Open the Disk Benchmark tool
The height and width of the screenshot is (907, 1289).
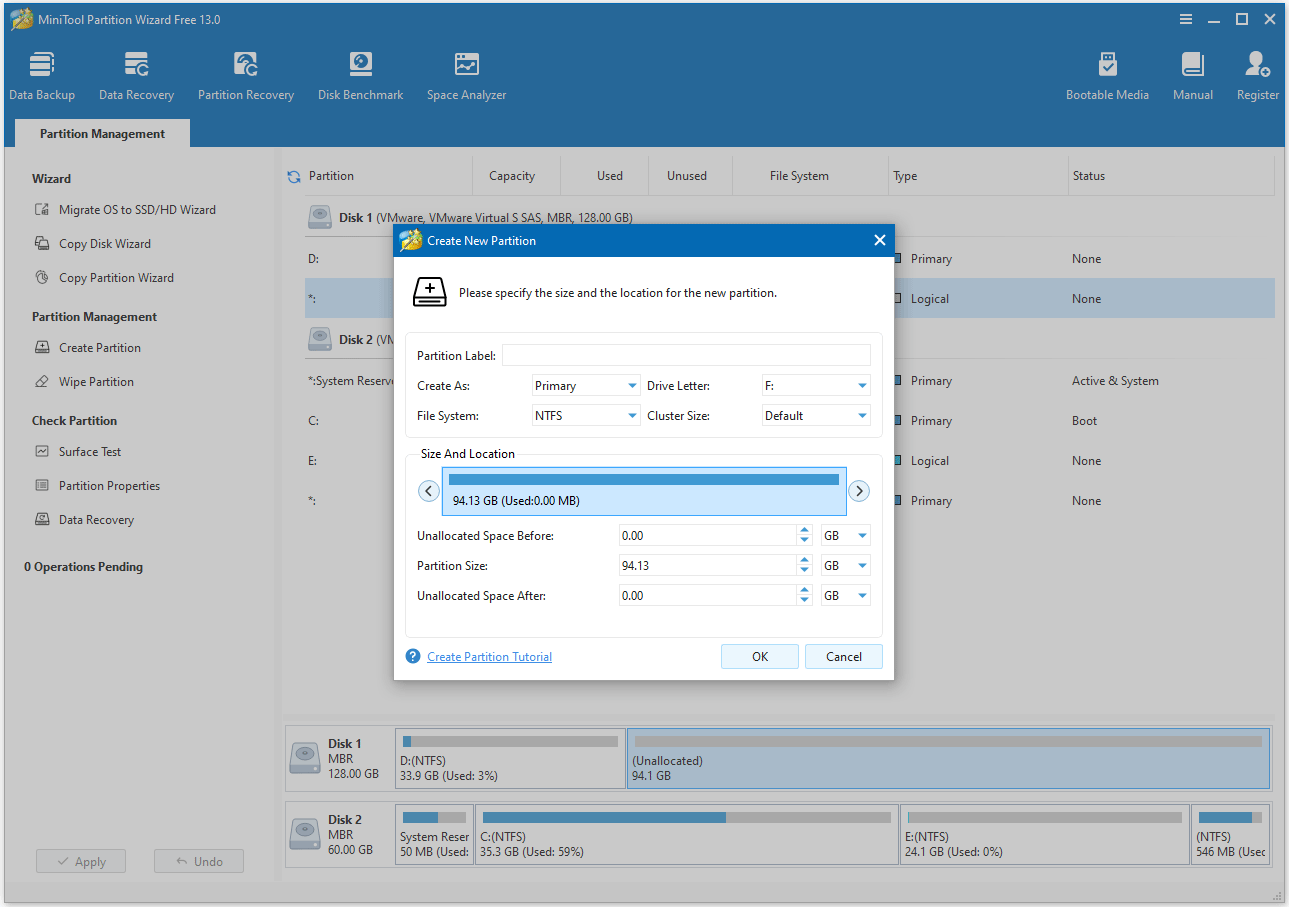pos(360,73)
